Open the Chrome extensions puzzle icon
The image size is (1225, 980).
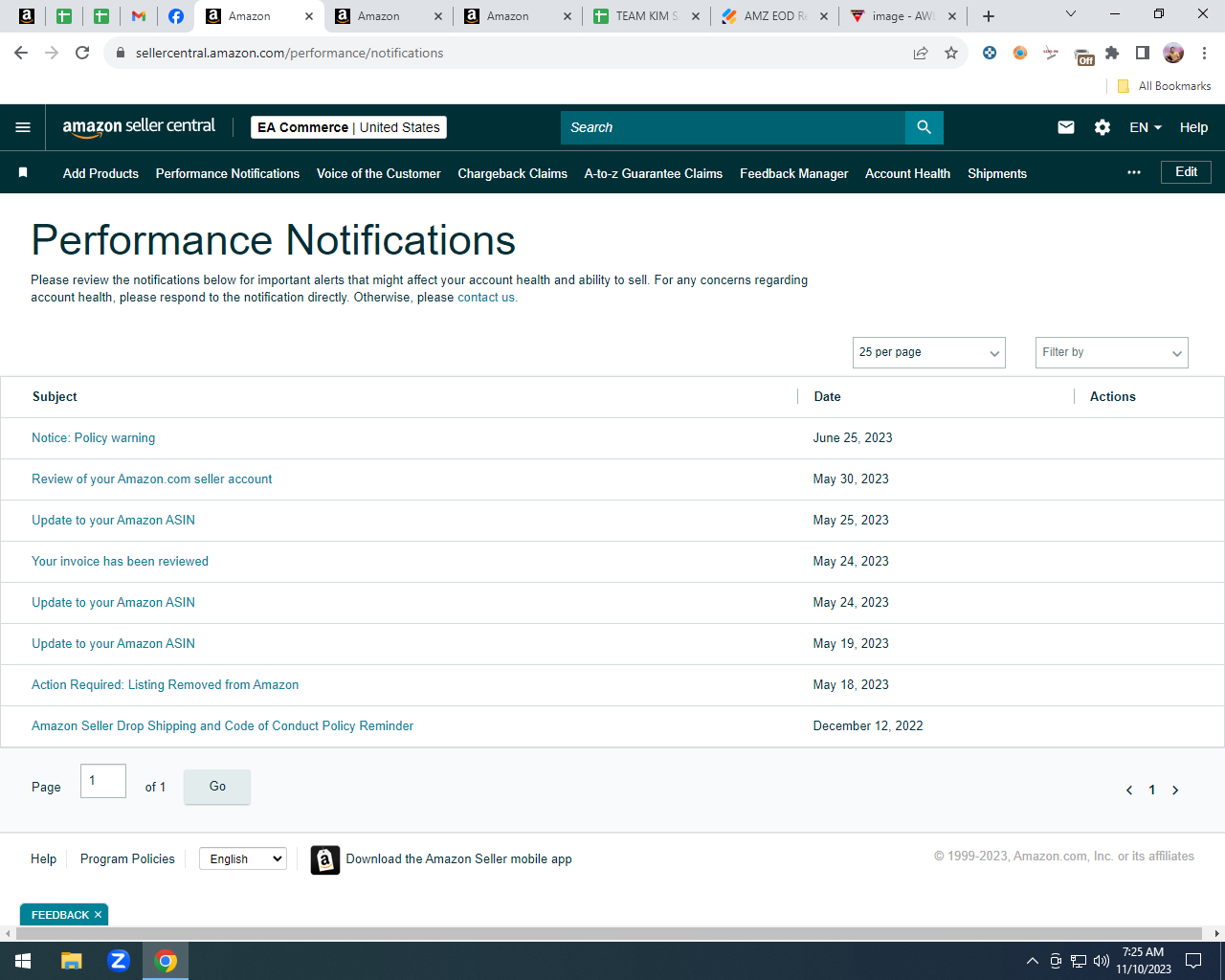pyautogui.click(x=1112, y=53)
